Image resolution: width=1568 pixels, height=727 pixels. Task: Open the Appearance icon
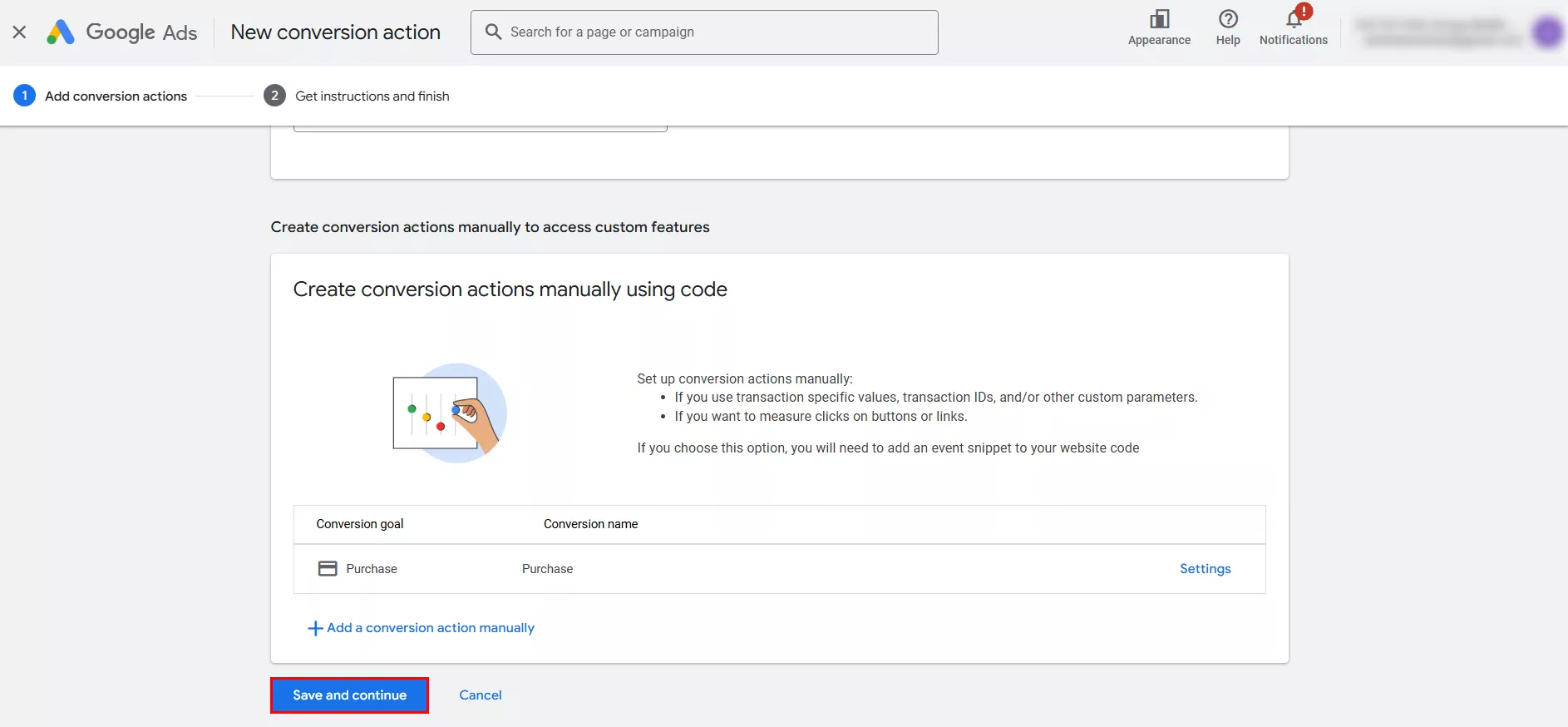tap(1159, 20)
